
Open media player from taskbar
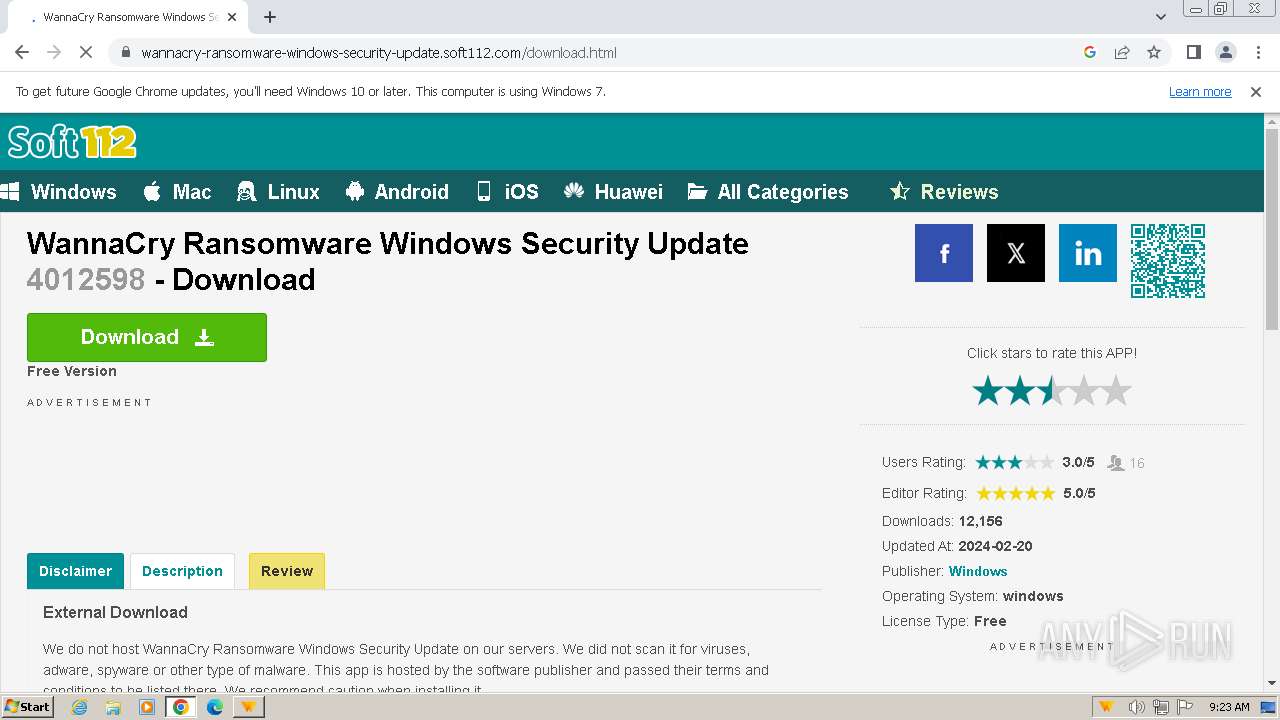(x=147, y=707)
